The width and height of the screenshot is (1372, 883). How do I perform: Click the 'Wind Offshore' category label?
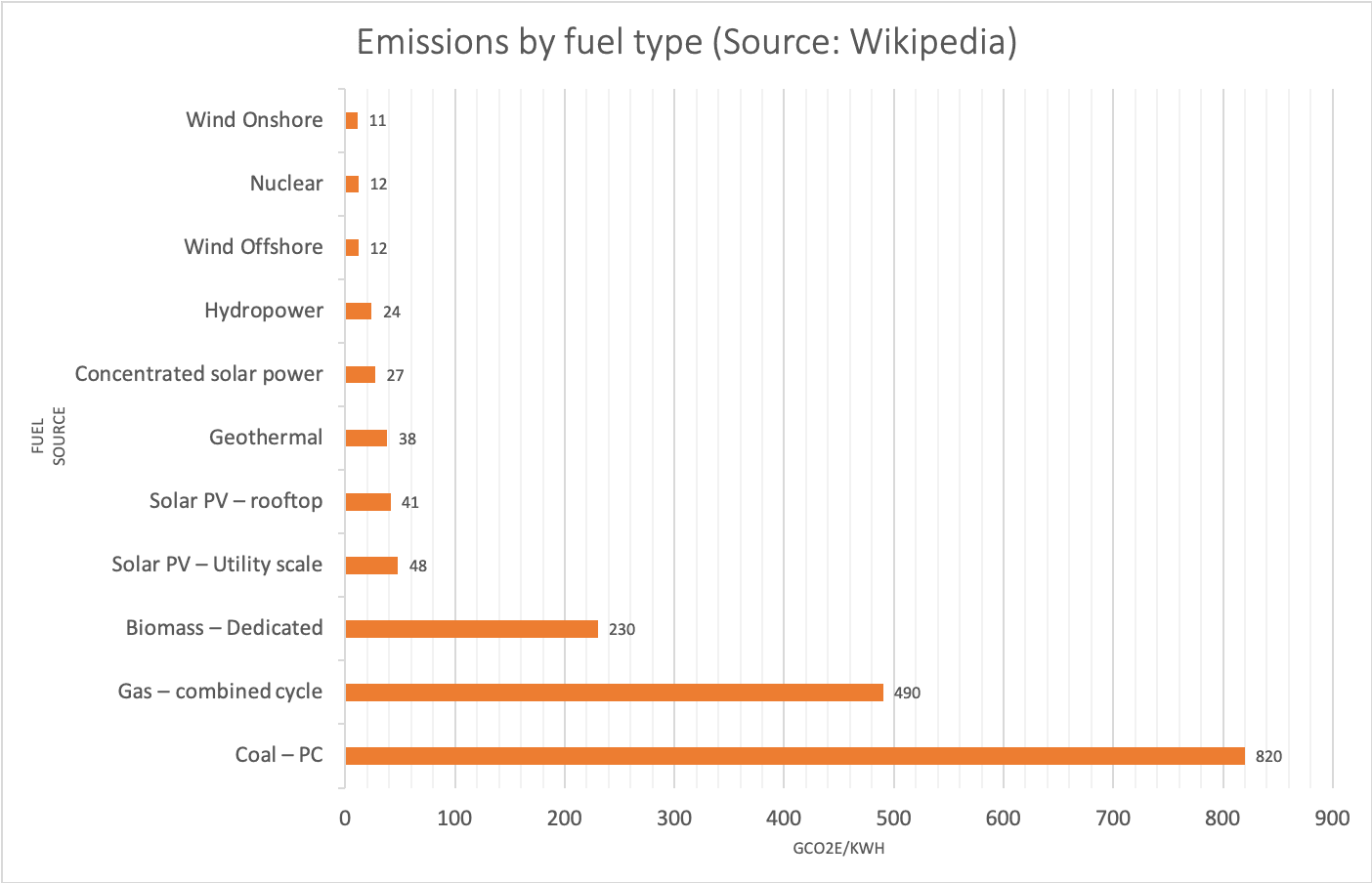tap(253, 247)
